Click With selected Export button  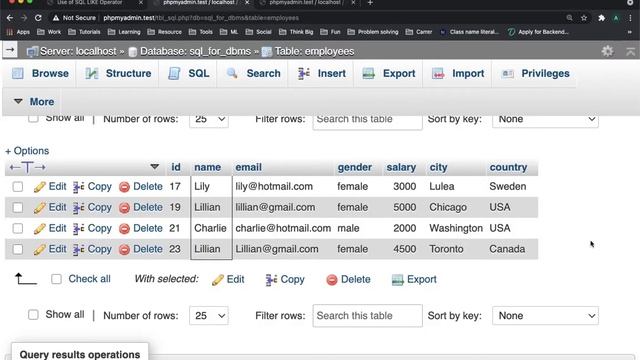(x=414, y=280)
